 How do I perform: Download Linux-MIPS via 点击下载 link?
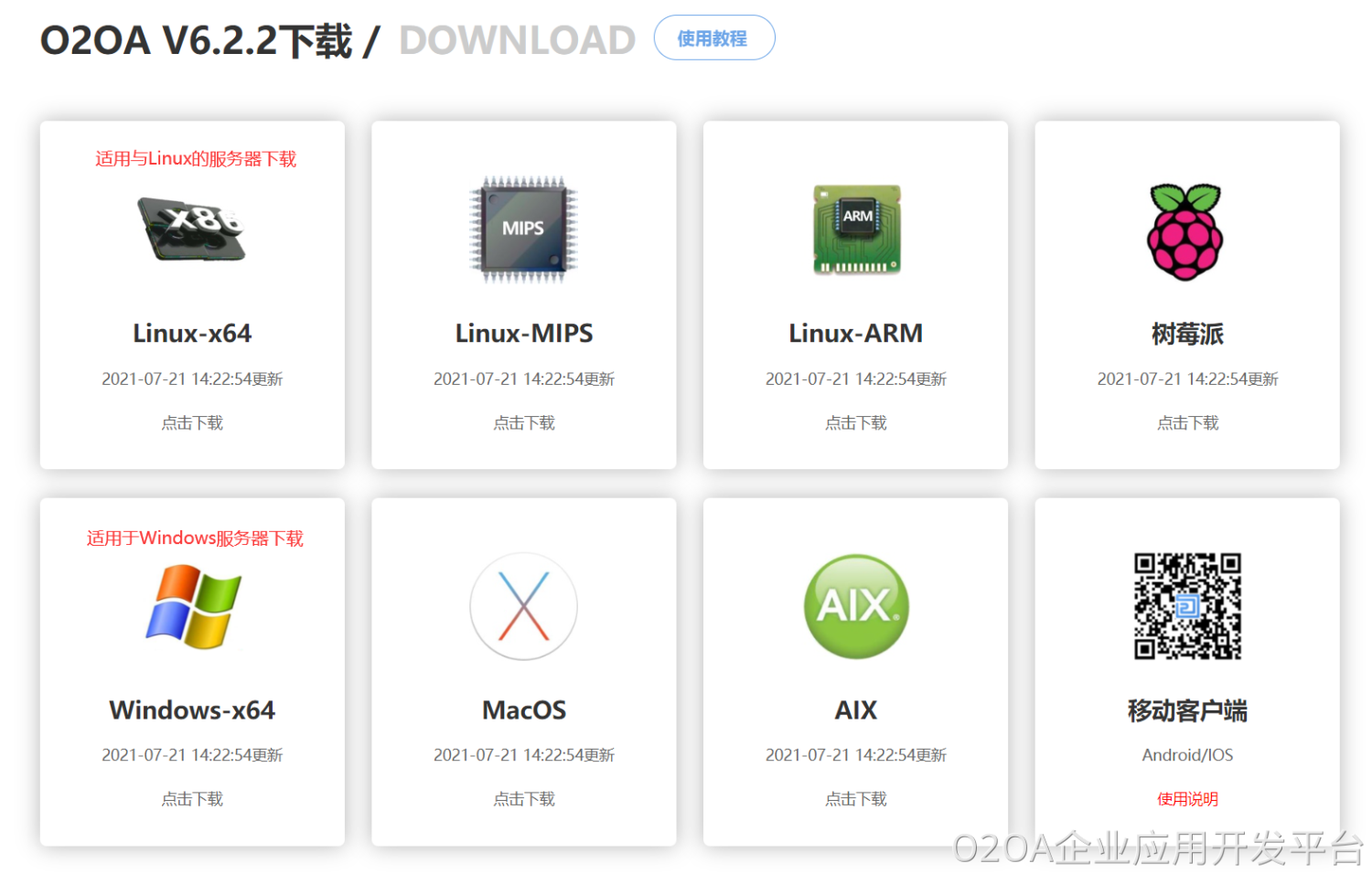[x=523, y=422]
